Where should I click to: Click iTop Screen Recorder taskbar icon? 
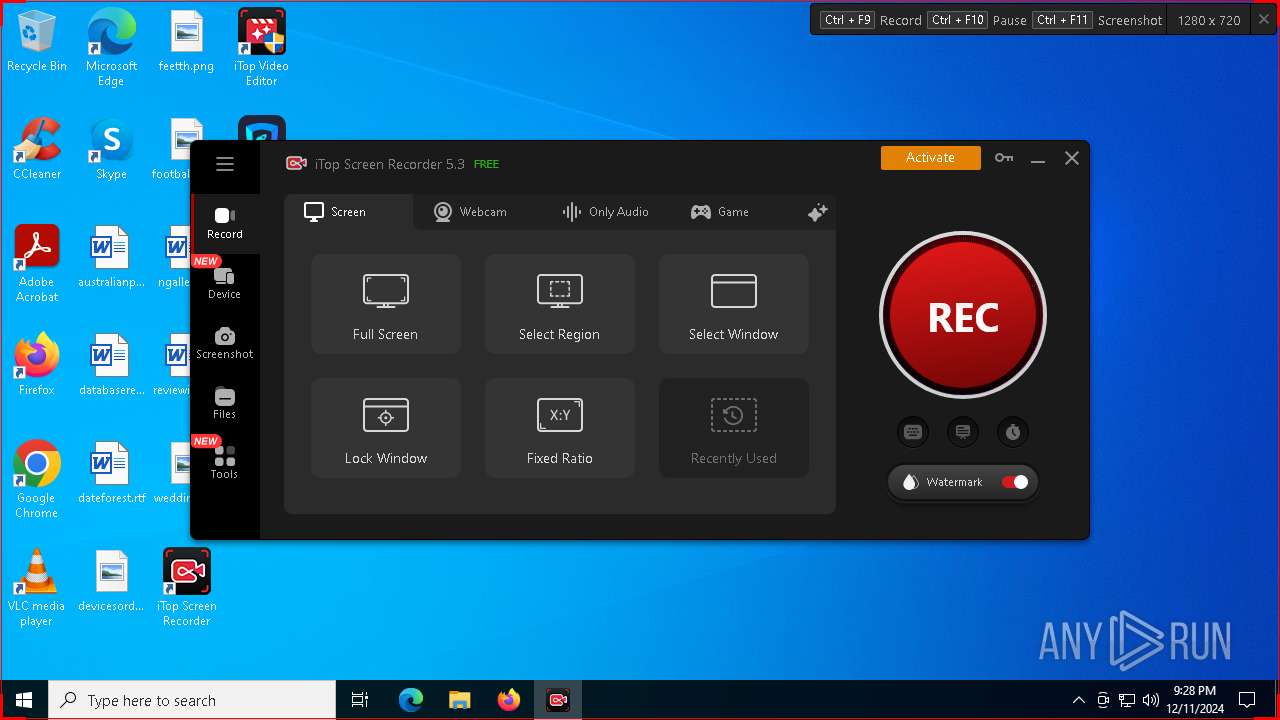558,700
